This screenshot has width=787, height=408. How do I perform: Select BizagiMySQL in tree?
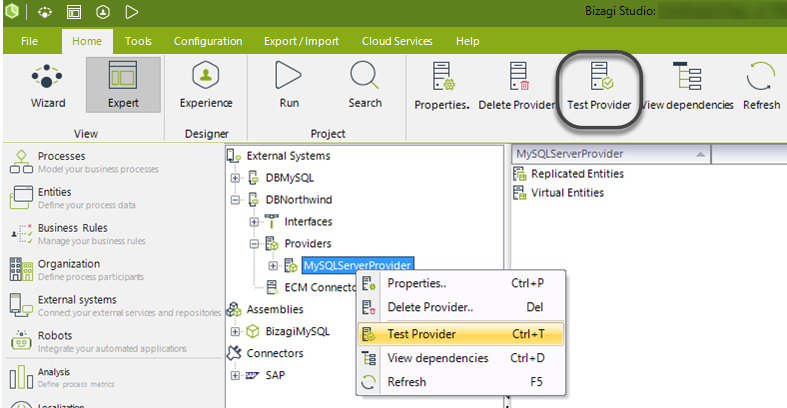coord(297,331)
